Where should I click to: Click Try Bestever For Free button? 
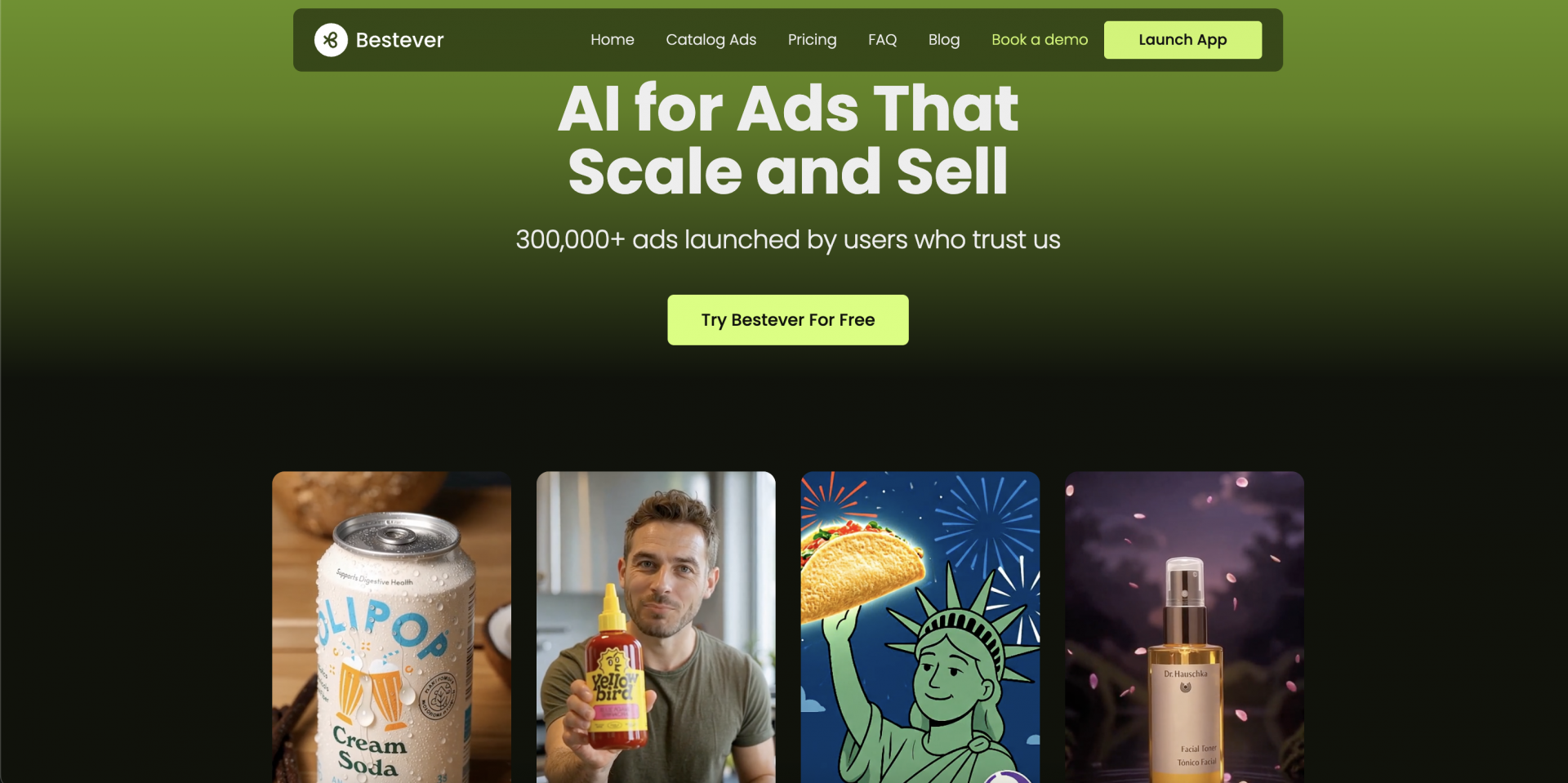pyautogui.click(x=788, y=320)
